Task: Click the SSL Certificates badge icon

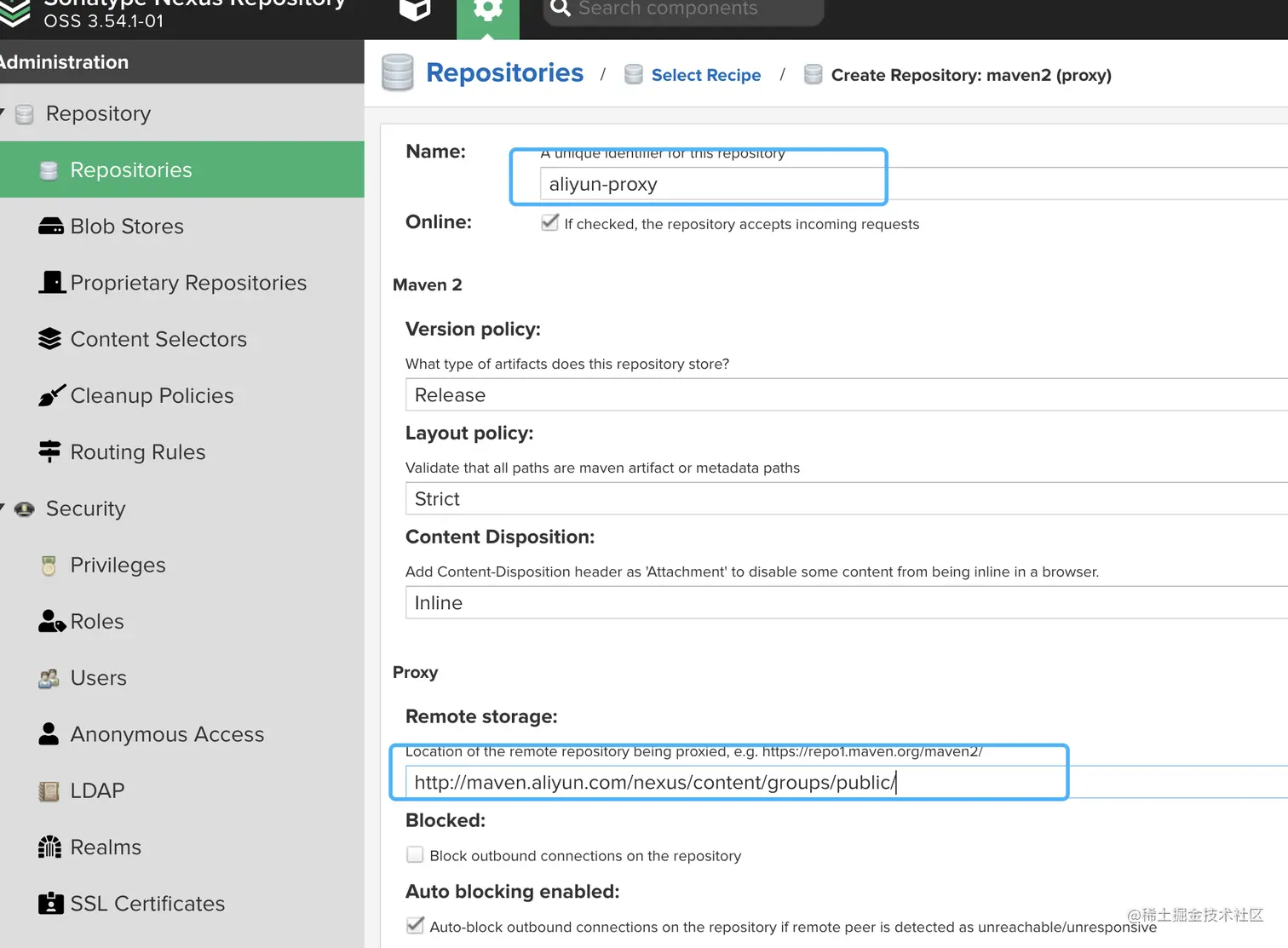Action: 50,903
